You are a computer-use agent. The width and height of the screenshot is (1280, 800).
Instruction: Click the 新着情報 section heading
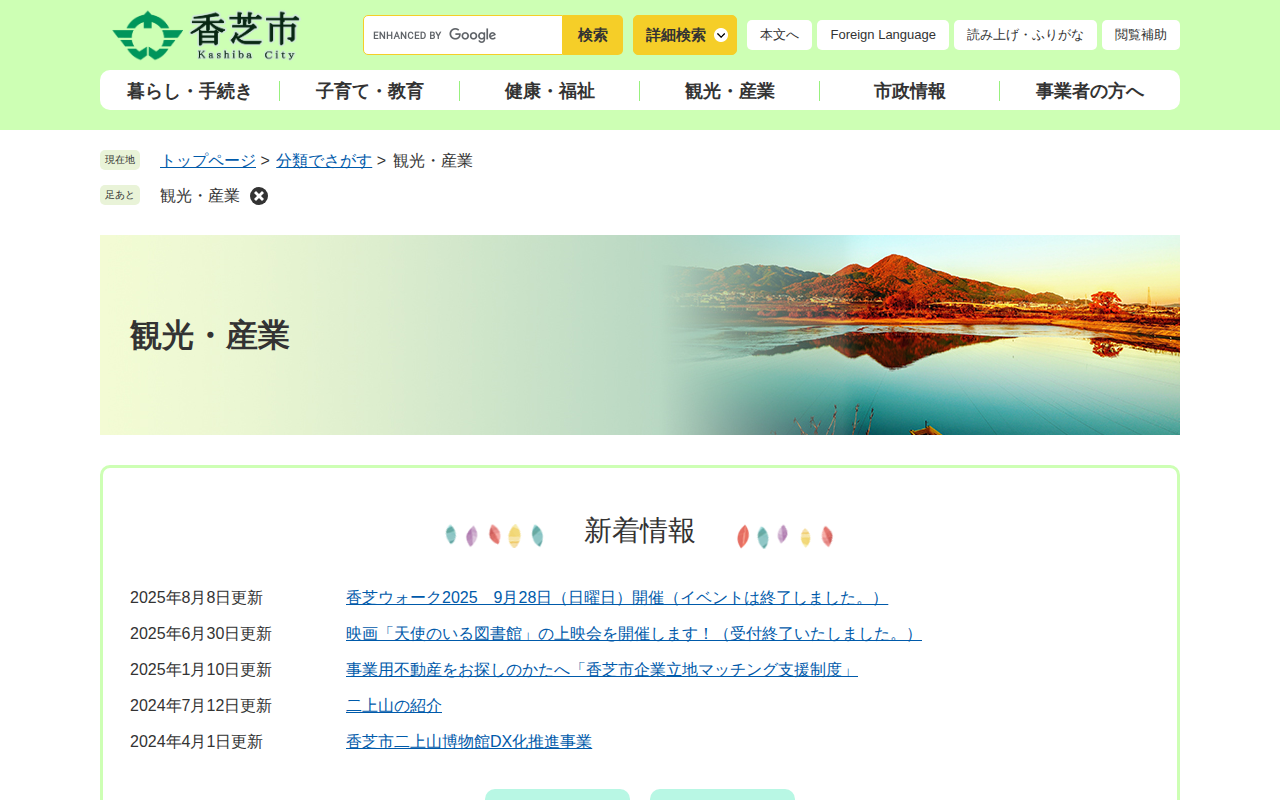pyautogui.click(x=640, y=531)
